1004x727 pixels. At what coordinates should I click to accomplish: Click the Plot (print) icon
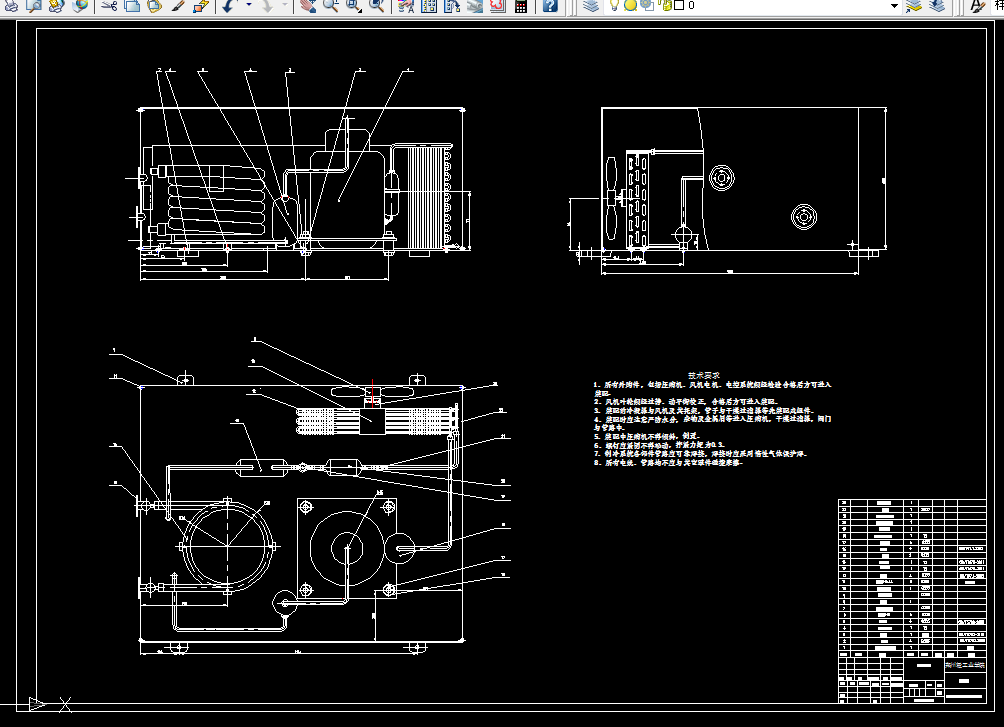(x=11, y=5)
